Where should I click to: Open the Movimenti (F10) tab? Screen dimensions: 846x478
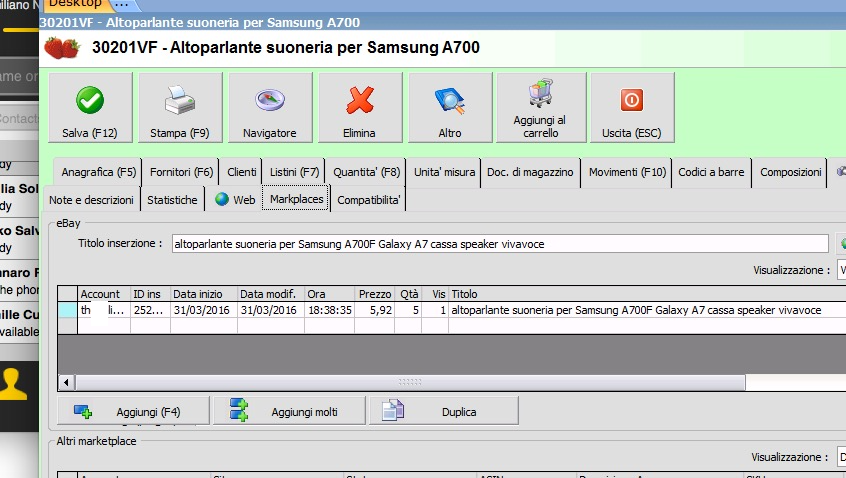pyautogui.click(x=627, y=173)
